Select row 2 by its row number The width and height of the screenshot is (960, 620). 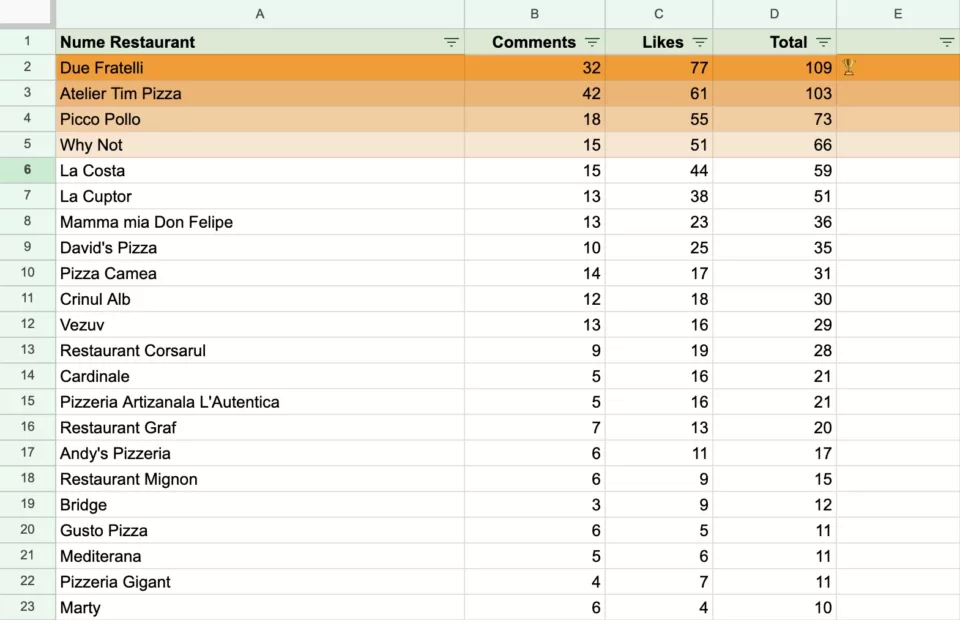[27, 67]
